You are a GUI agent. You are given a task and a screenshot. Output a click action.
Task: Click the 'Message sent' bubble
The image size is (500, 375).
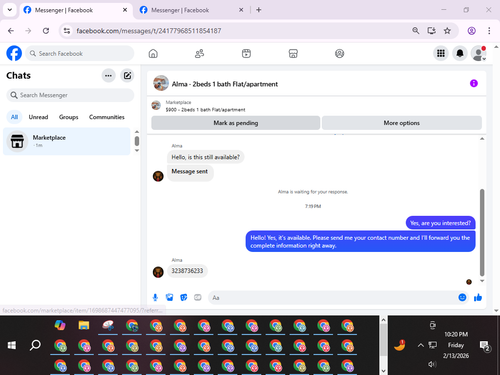[190, 173]
